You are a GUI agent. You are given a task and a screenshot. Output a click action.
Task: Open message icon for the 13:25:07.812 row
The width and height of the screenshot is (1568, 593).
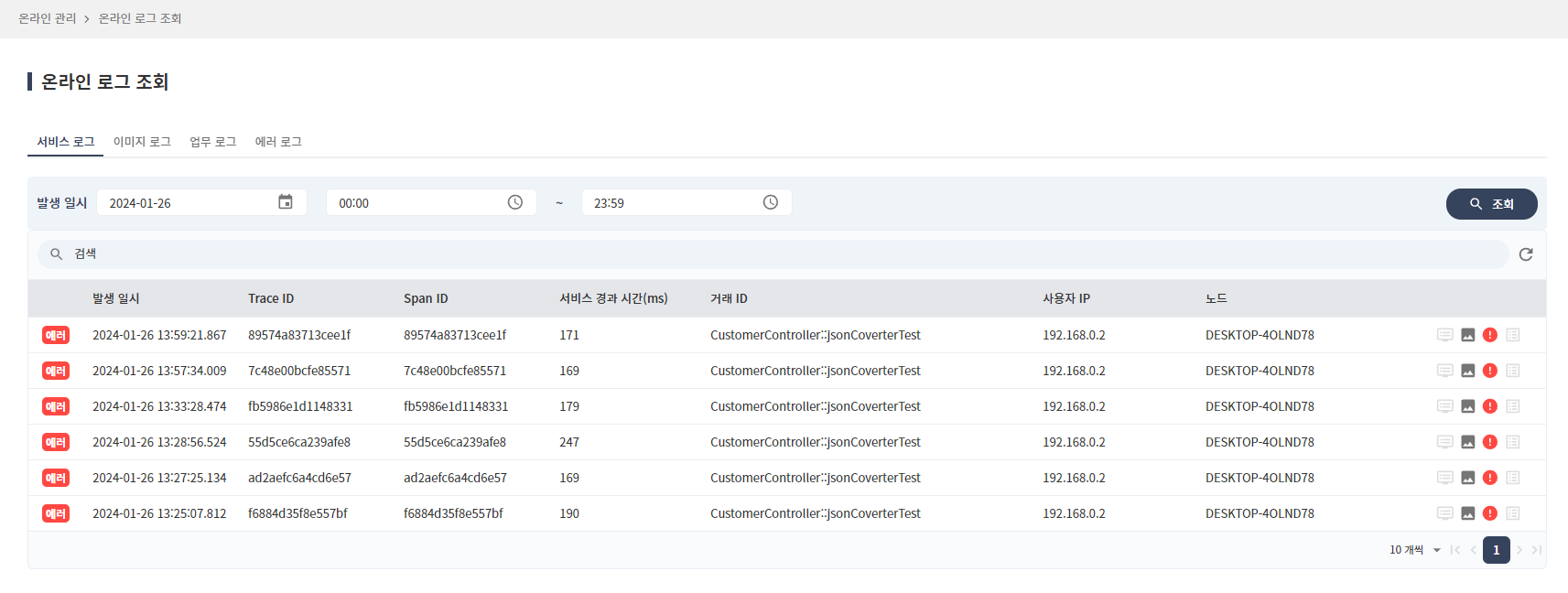(1445, 513)
